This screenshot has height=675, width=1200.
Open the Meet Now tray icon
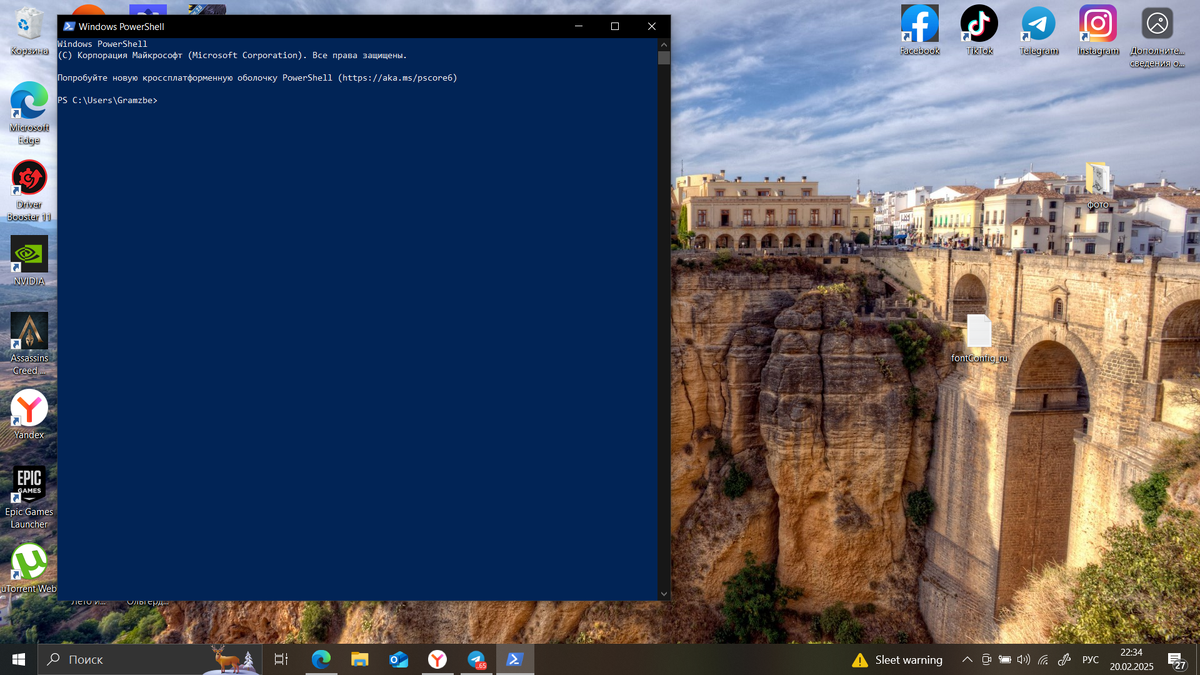pyautogui.click(x=986, y=660)
